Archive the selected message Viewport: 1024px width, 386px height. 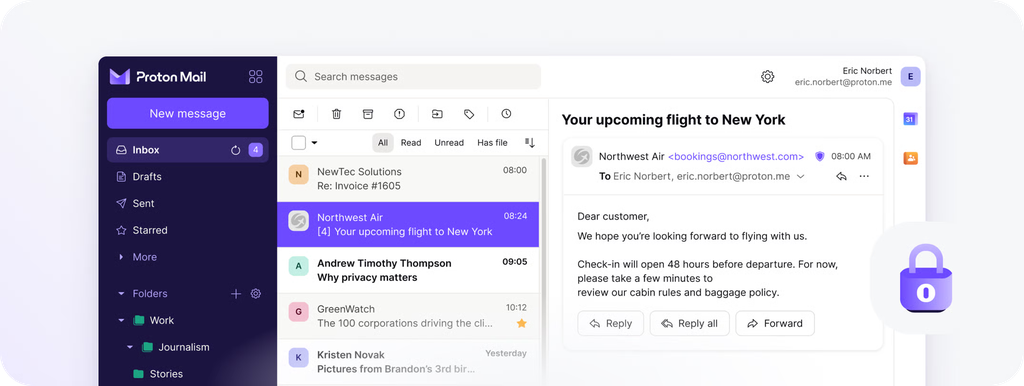point(368,114)
